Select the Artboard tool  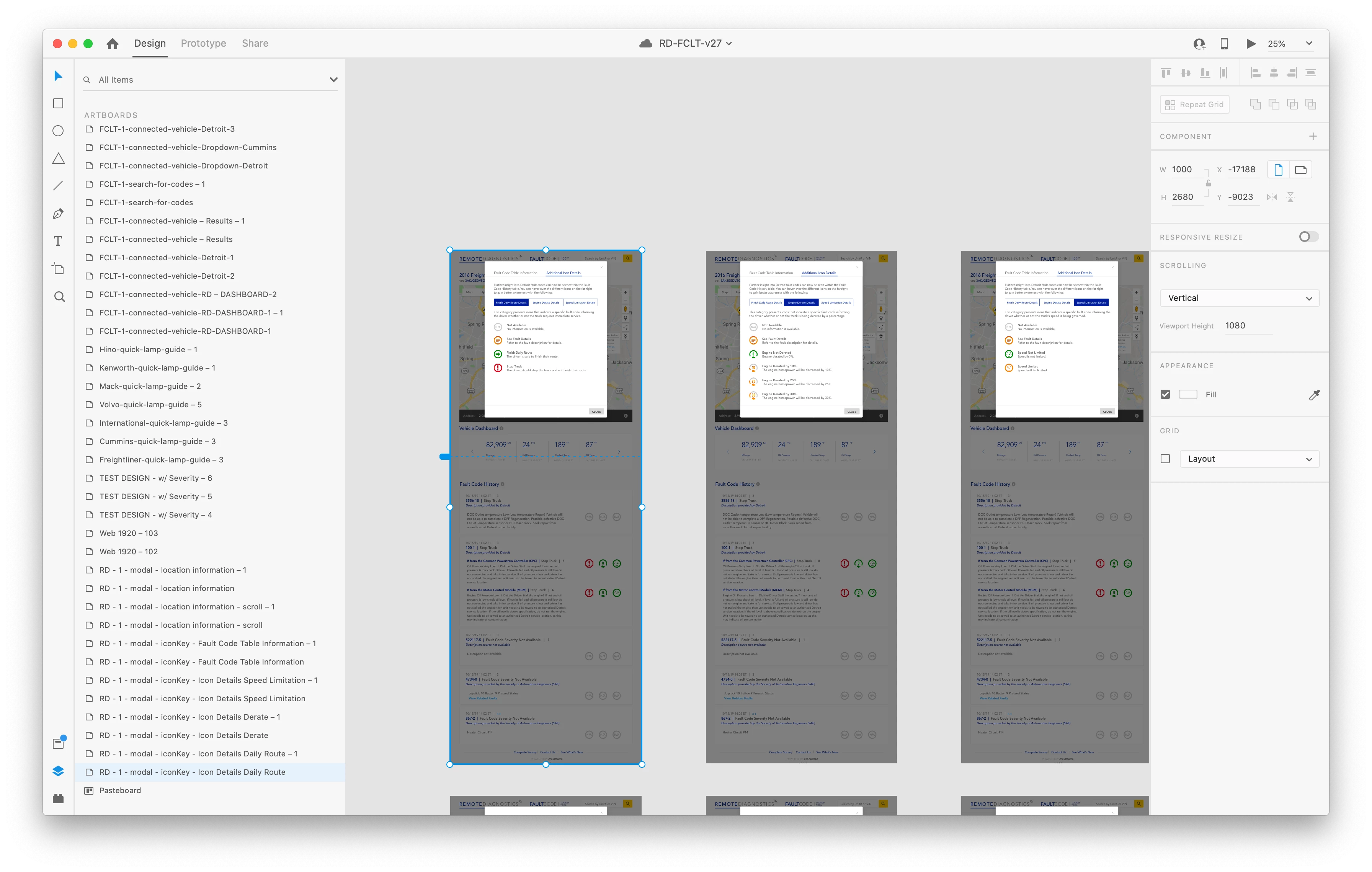[58, 269]
